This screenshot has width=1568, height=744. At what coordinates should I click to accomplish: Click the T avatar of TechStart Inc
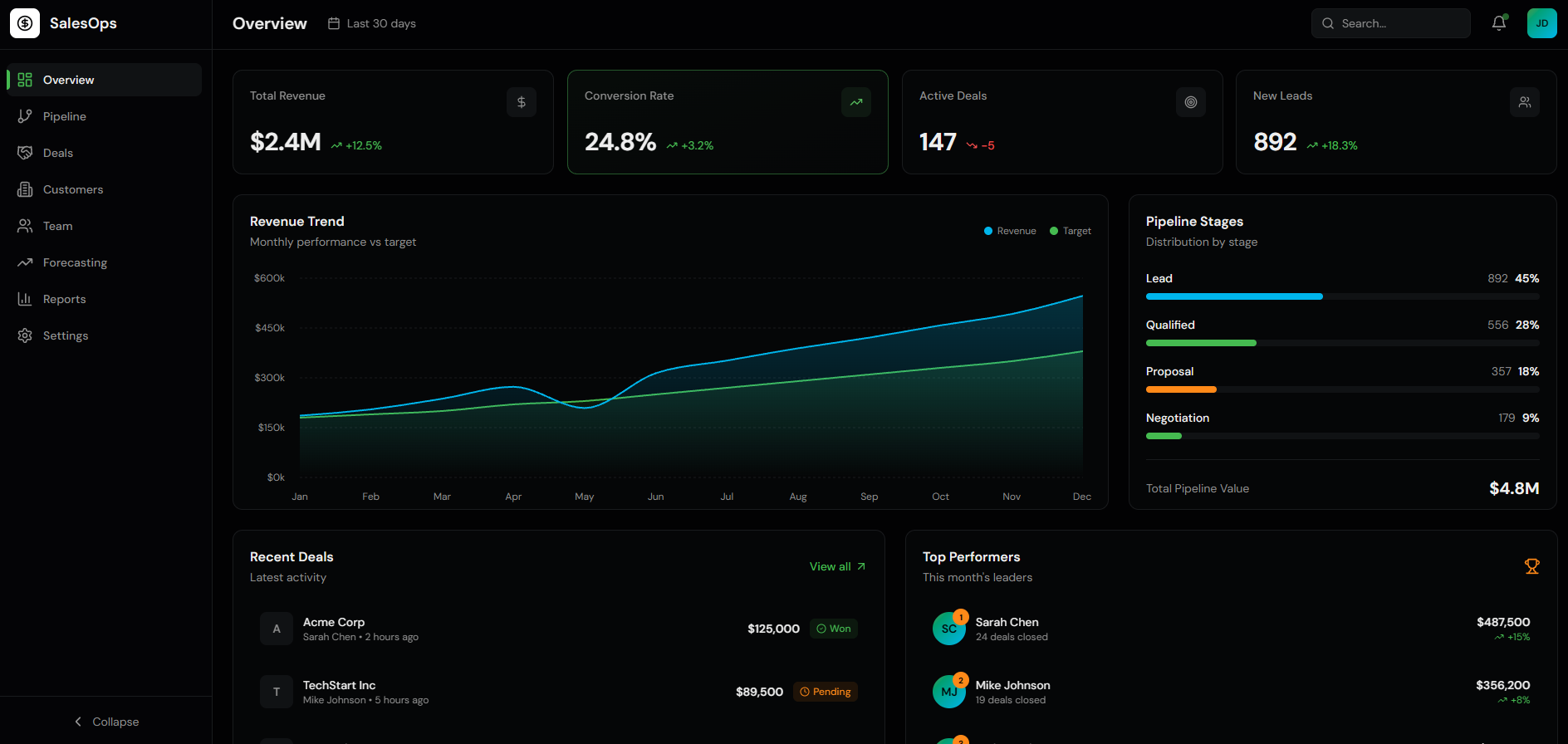(x=277, y=692)
